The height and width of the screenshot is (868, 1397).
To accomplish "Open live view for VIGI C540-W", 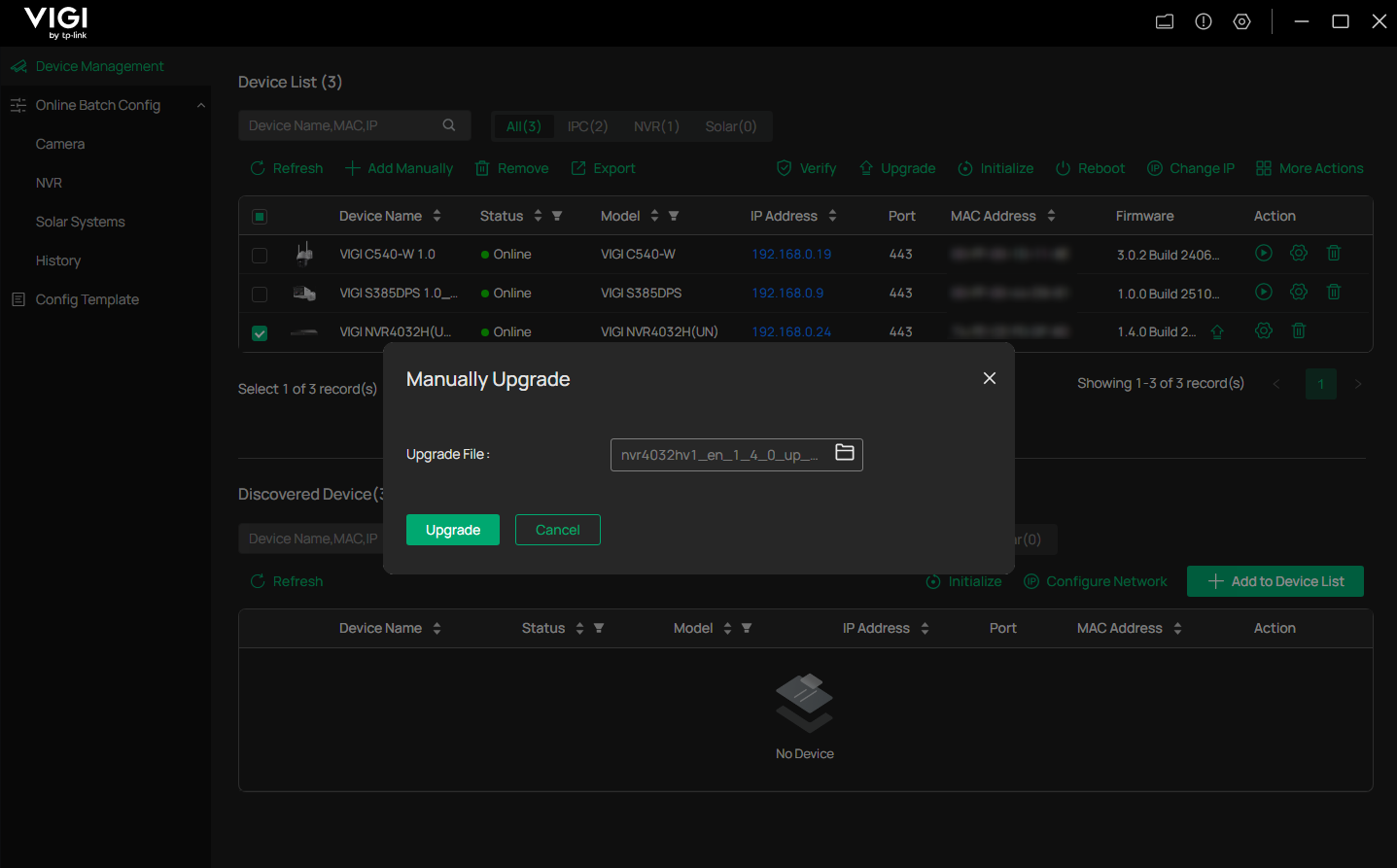I will coord(1264,253).
